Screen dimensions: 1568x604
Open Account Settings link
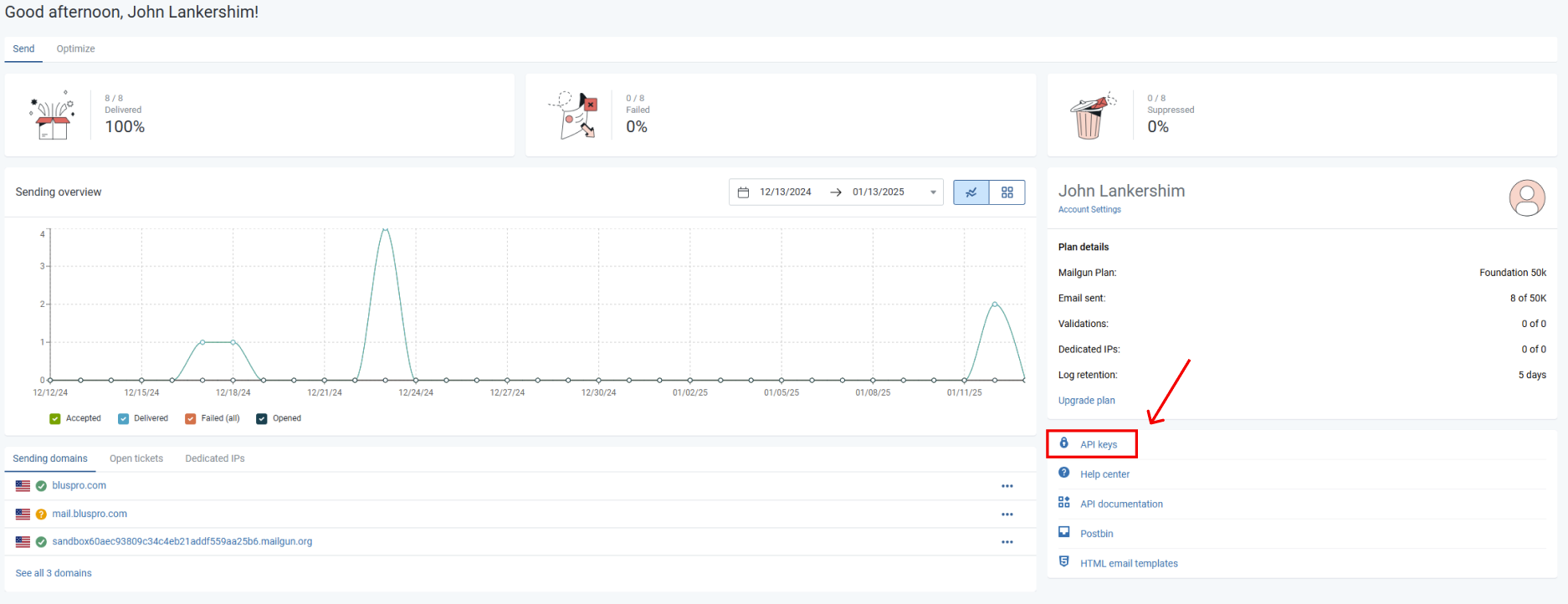tap(1089, 210)
